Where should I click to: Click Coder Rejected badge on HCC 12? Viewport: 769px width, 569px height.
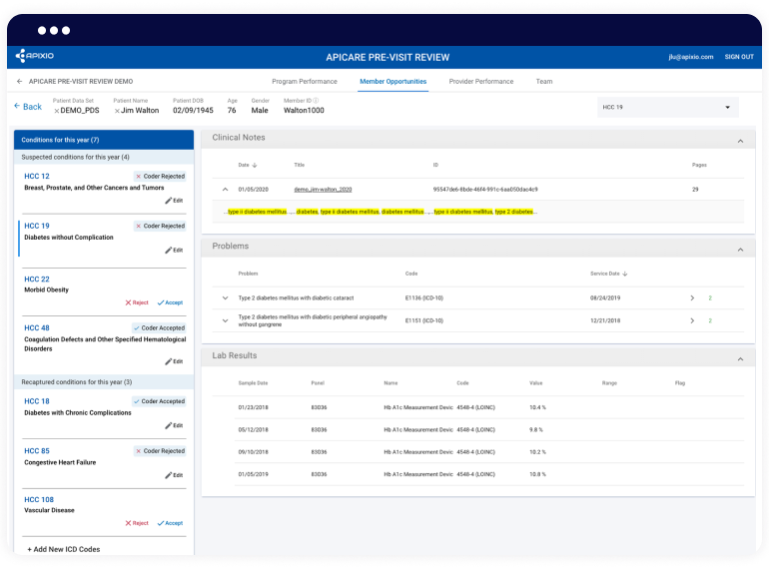(160, 176)
